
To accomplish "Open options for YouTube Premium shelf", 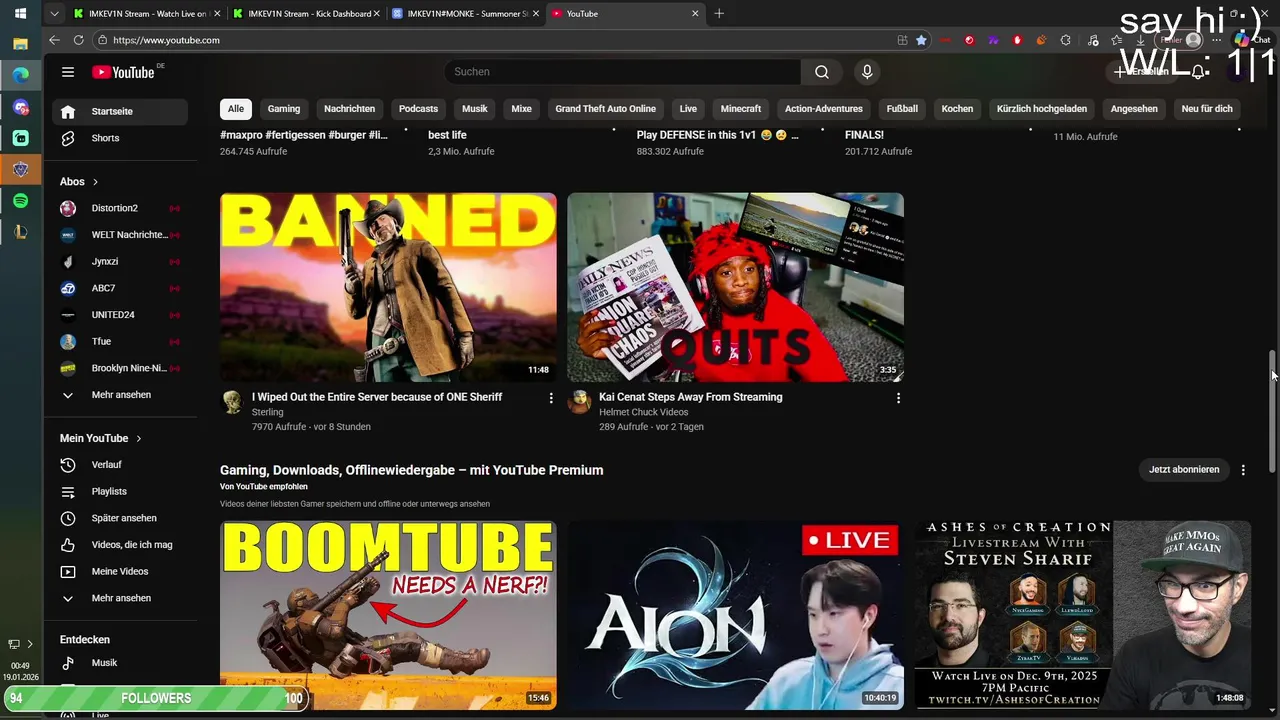I will click(x=1243, y=470).
